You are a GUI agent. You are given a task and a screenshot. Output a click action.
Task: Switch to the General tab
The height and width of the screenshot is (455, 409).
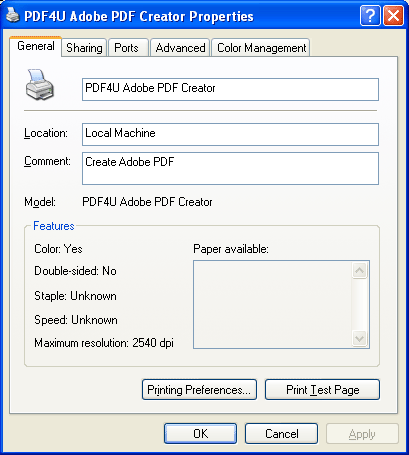tap(36, 46)
